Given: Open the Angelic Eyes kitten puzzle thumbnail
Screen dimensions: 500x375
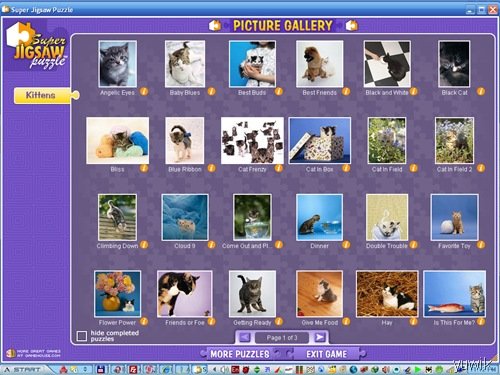Looking at the screenshot, I should 117,64.
